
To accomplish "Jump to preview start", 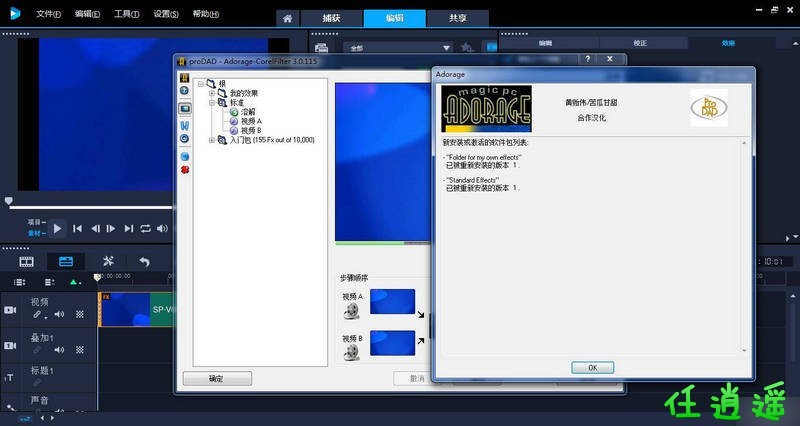I will click(x=77, y=229).
